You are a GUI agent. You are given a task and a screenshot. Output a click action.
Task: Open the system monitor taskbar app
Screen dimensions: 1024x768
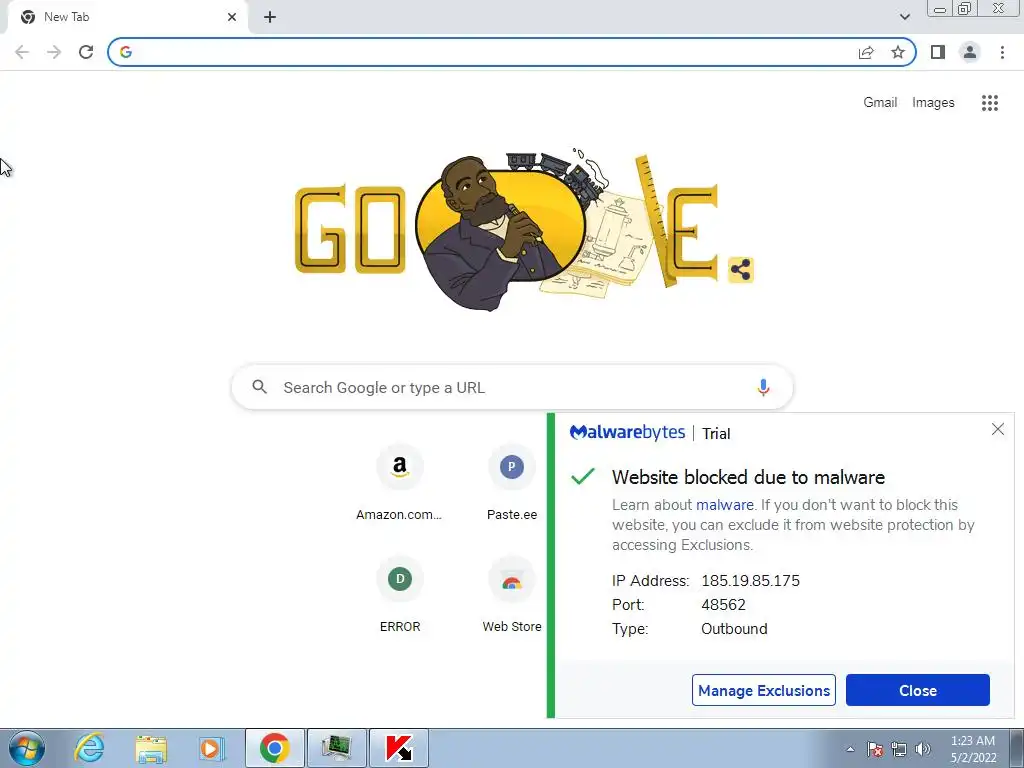click(x=336, y=748)
